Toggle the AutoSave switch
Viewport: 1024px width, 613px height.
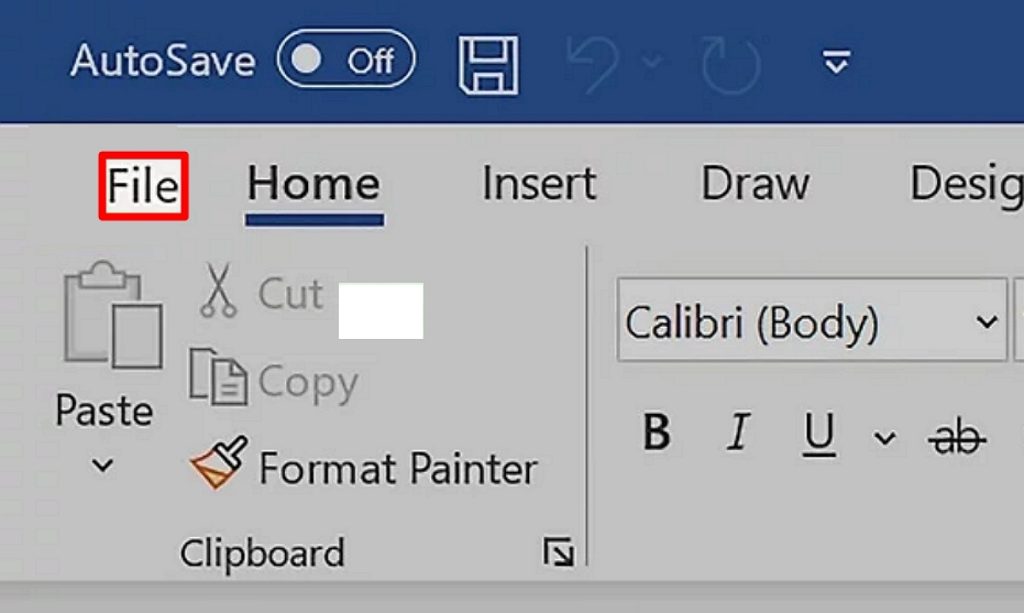(x=347, y=62)
